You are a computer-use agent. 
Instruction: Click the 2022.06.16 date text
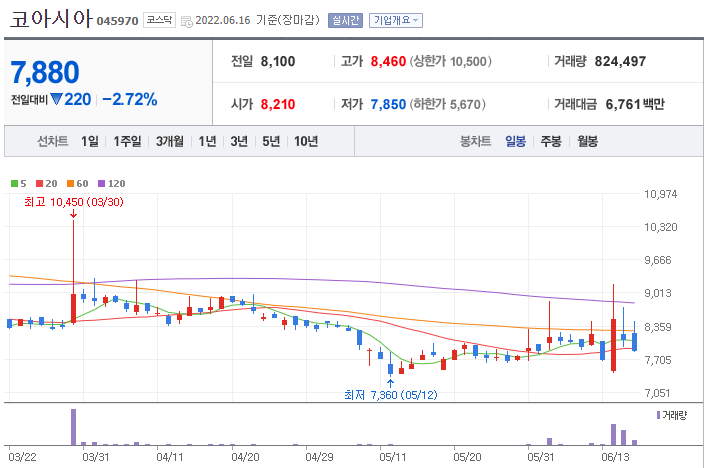[223, 20]
